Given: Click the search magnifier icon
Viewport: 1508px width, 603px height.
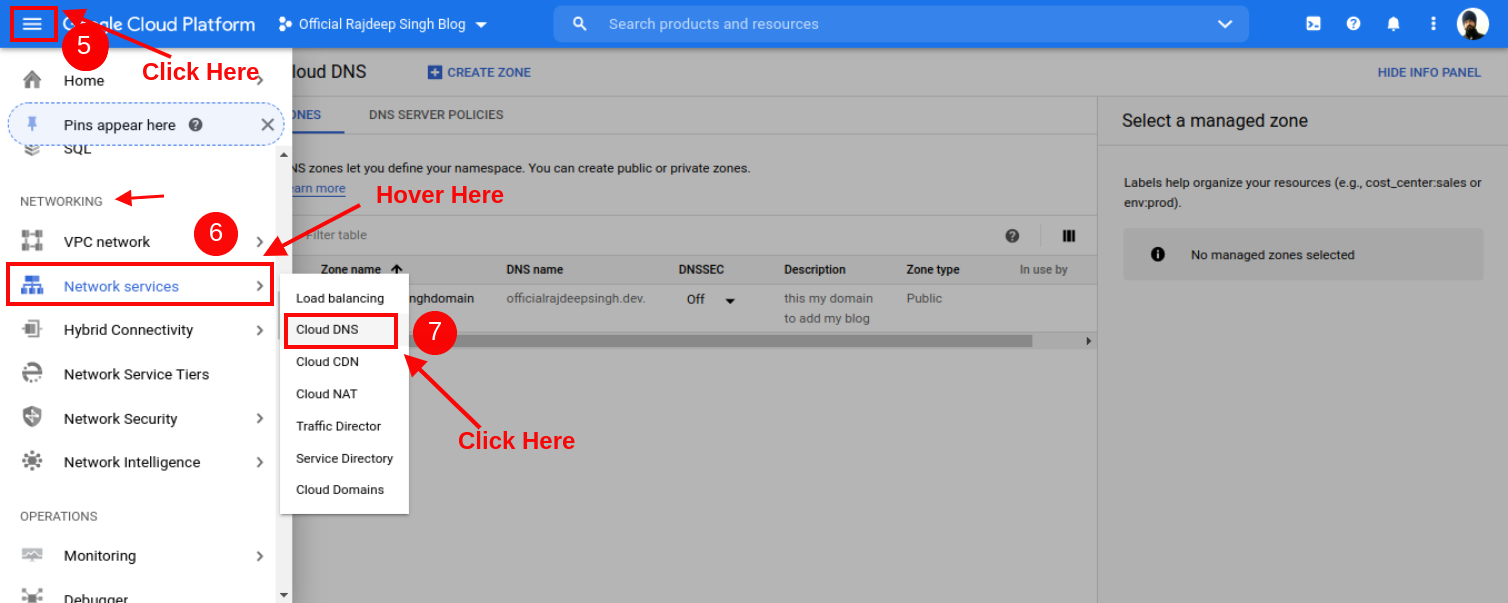Looking at the screenshot, I should click(580, 23).
